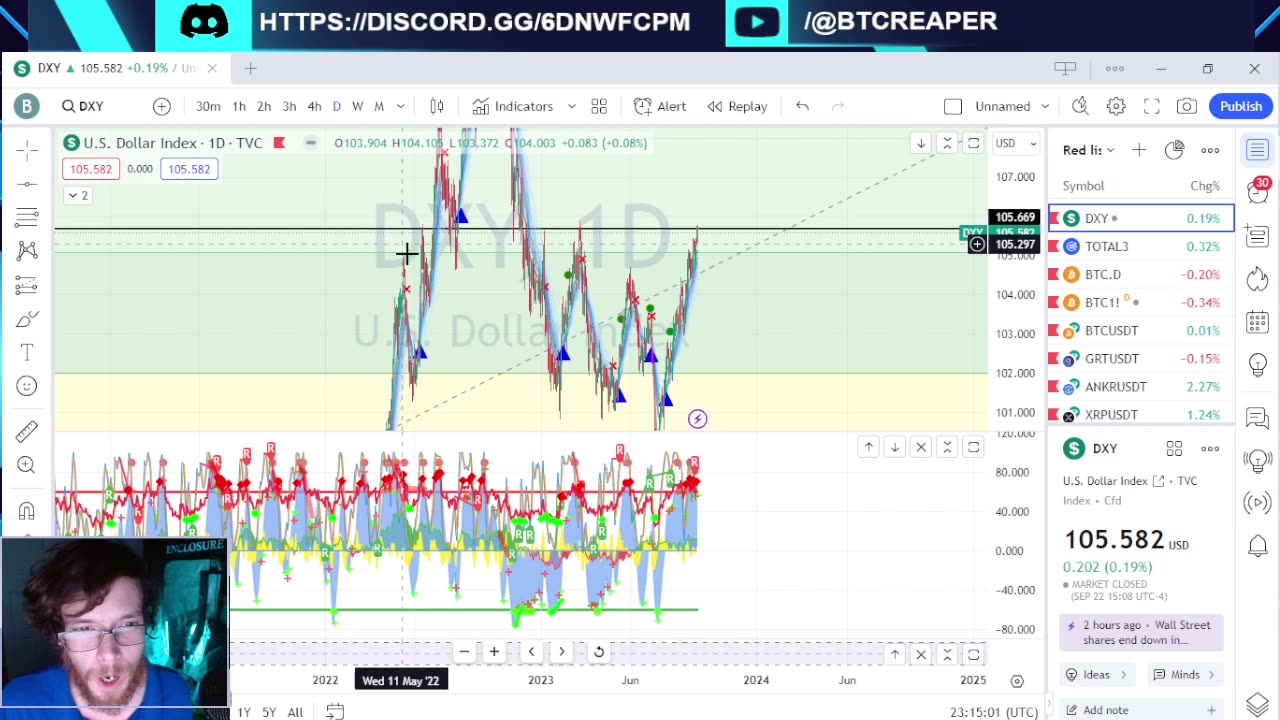
Task: Open DXY details more options menu
Action: pos(1210,448)
